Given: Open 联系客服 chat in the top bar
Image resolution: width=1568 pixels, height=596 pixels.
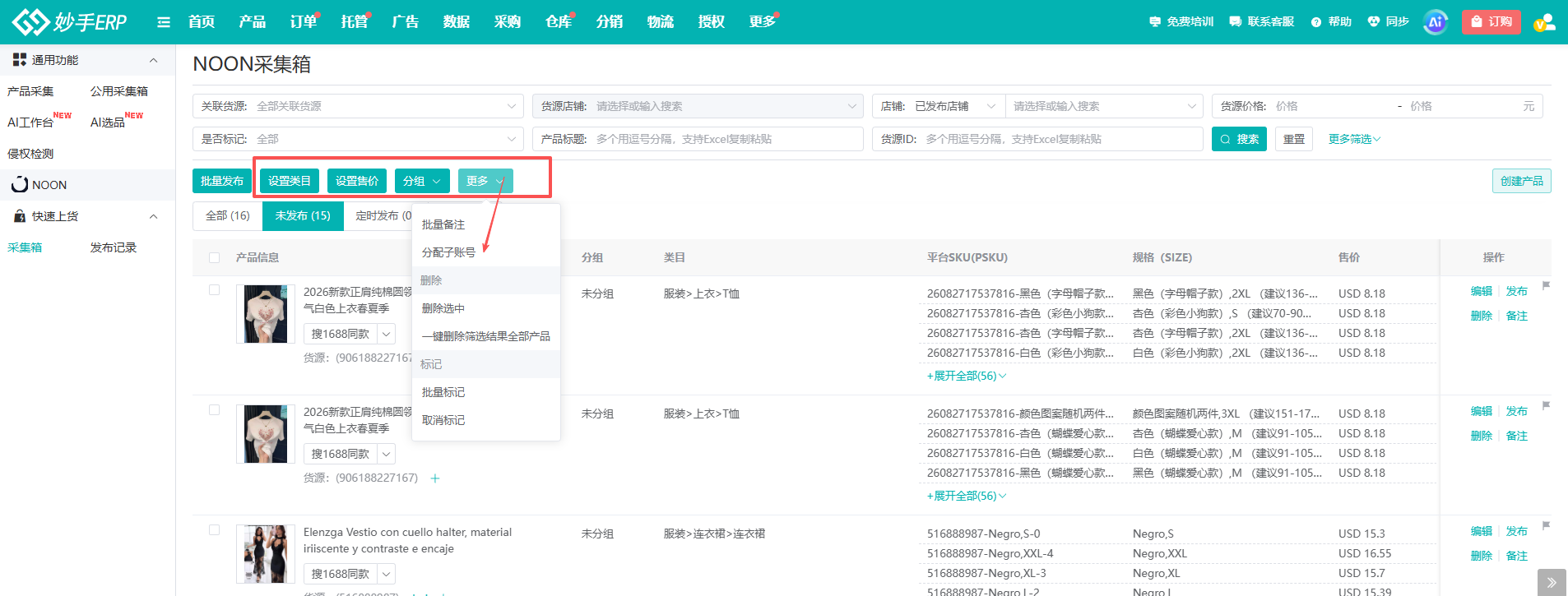Looking at the screenshot, I should point(1261,22).
